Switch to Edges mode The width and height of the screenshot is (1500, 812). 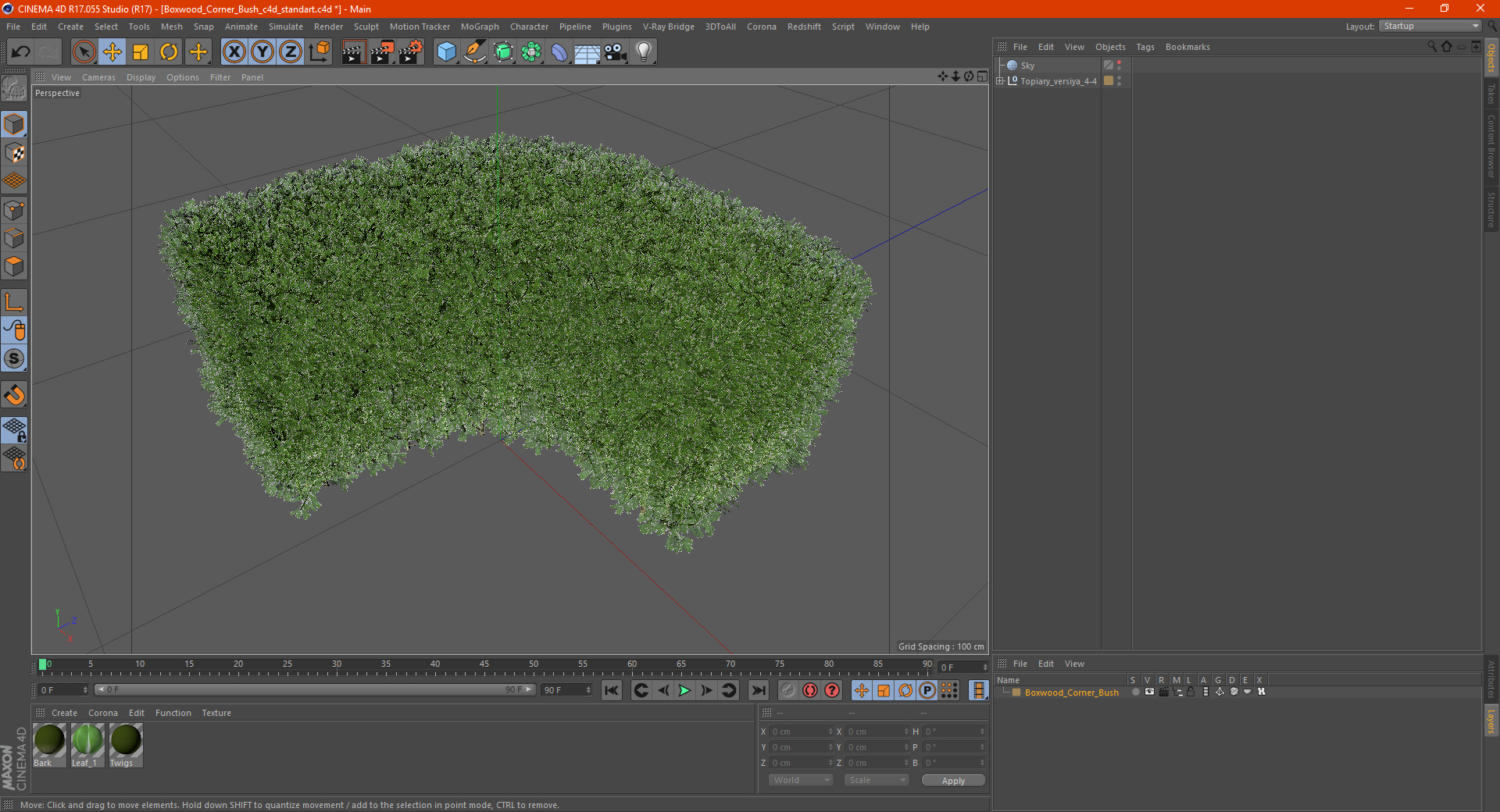point(14,238)
